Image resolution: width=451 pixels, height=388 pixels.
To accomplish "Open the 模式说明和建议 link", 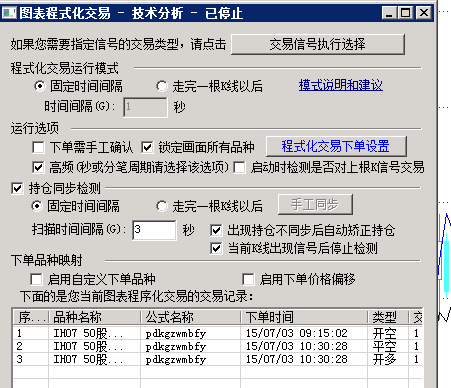I will click(341, 85).
